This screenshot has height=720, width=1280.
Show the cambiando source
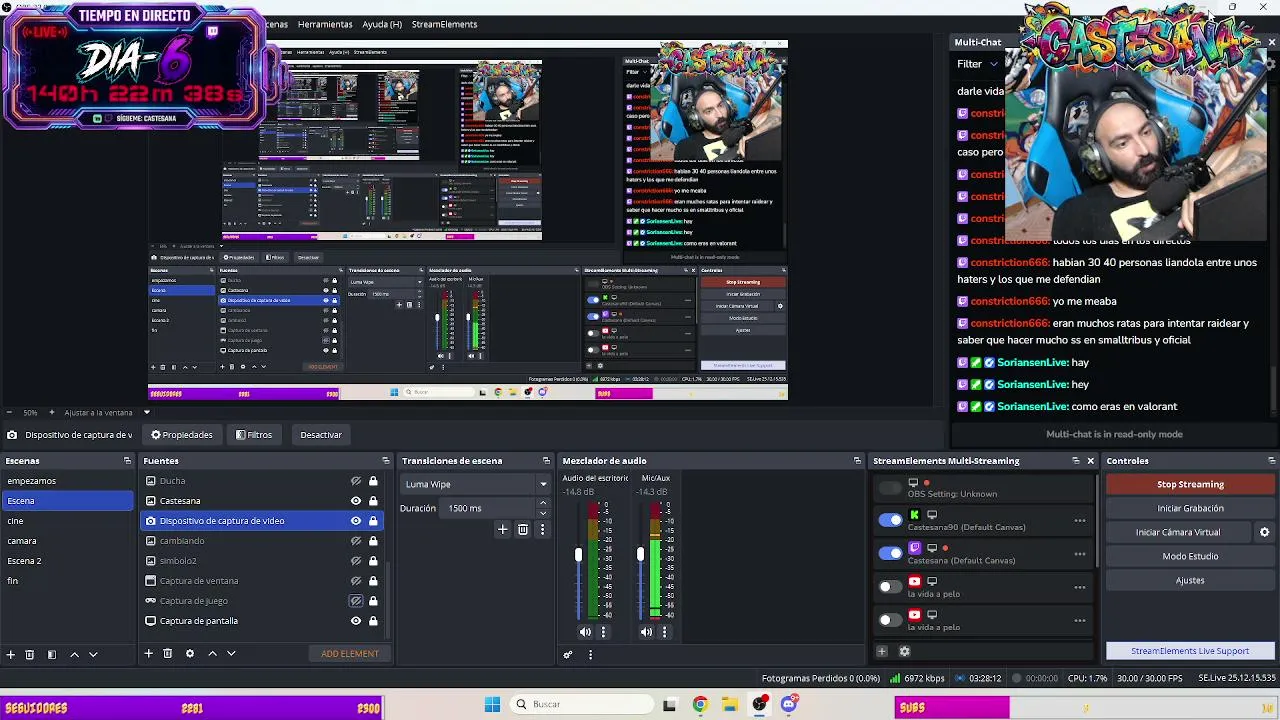(x=356, y=541)
